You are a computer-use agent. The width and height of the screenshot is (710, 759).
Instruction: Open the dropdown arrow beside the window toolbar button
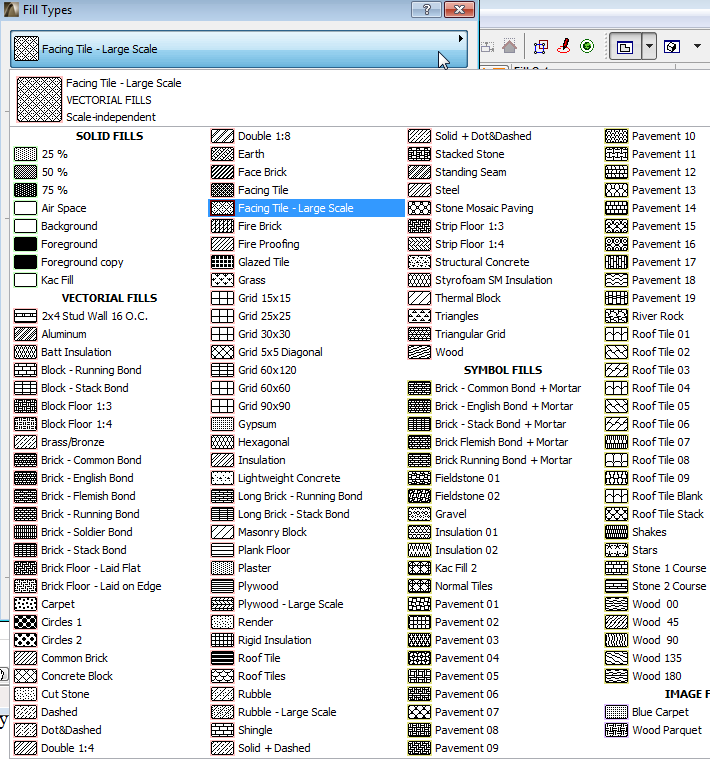[649, 46]
